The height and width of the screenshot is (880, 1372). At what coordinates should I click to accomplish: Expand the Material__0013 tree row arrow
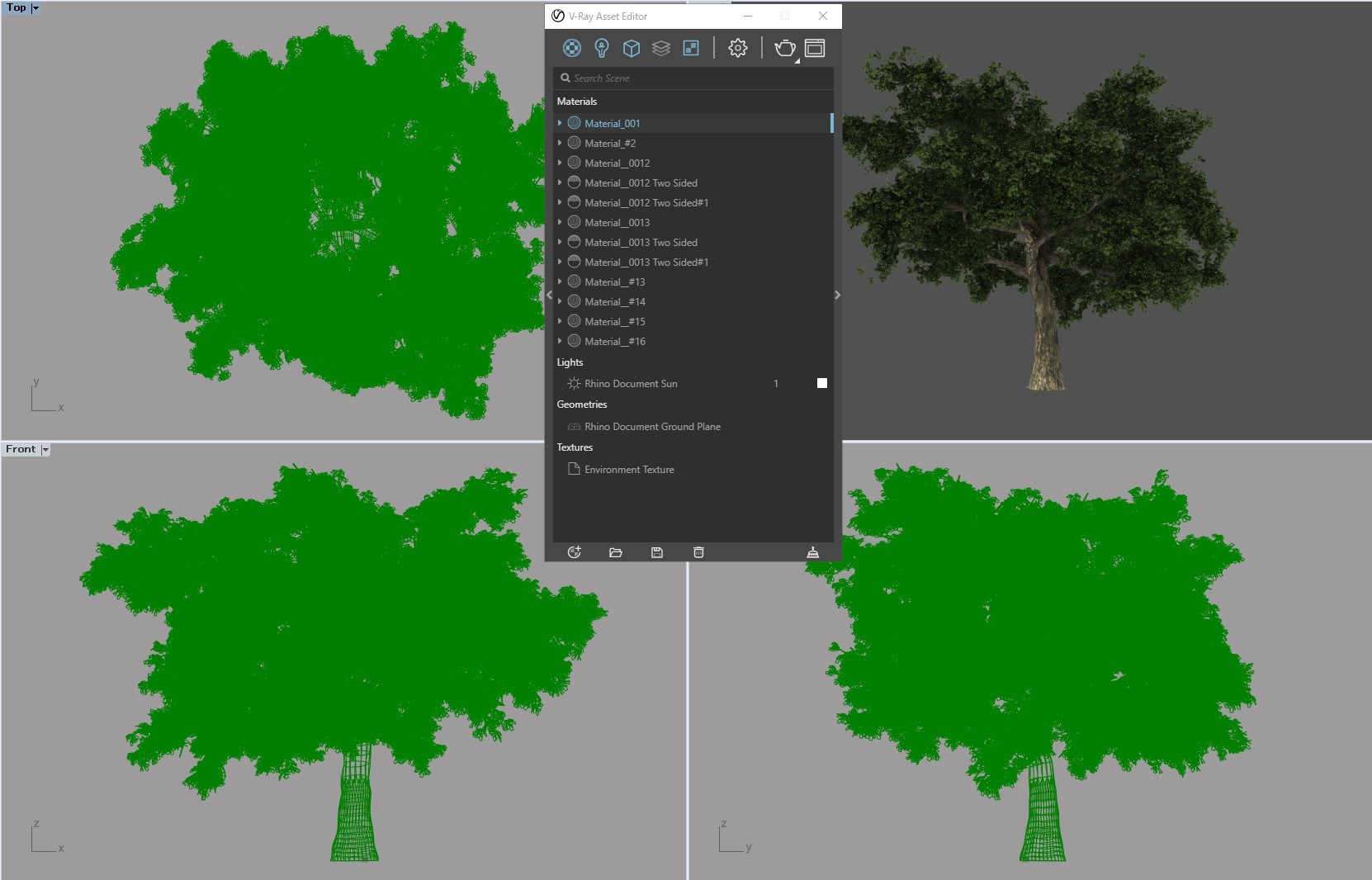(x=560, y=222)
